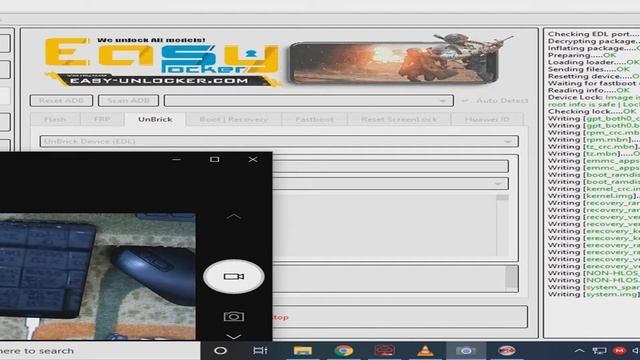Click the 'Writing [rpm.mbn]' log line

coord(593,140)
